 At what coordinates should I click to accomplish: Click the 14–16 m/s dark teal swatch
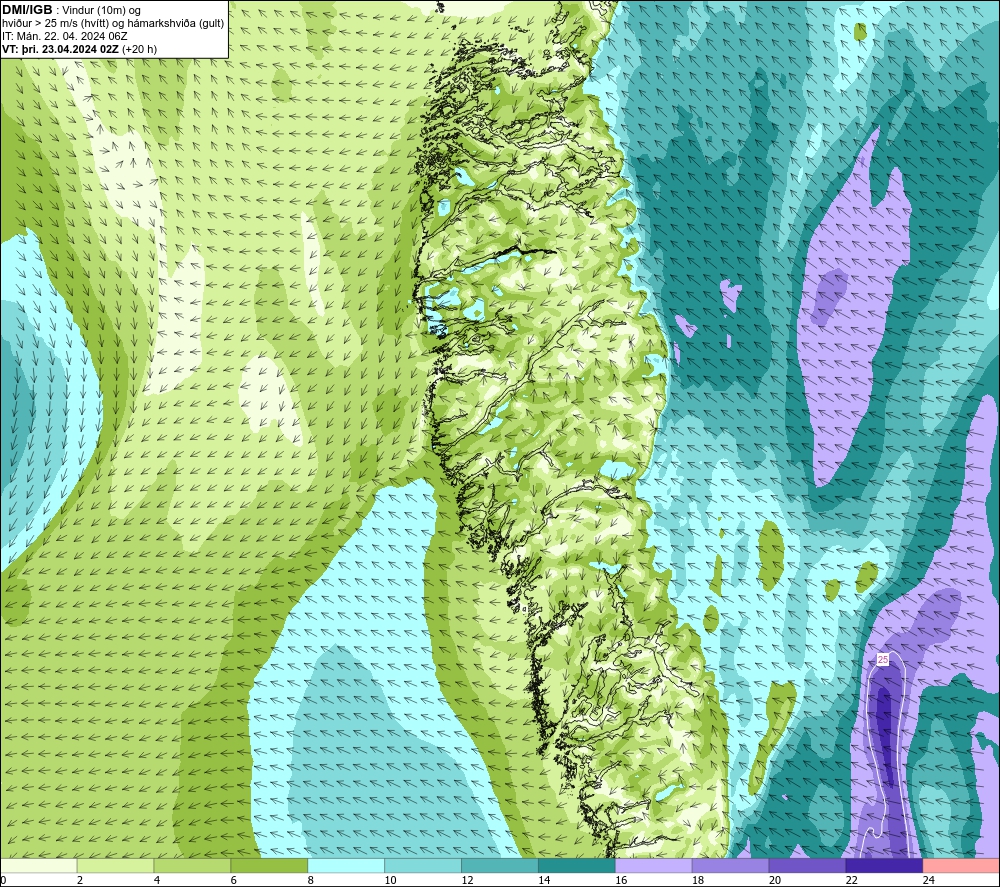[577, 865]
